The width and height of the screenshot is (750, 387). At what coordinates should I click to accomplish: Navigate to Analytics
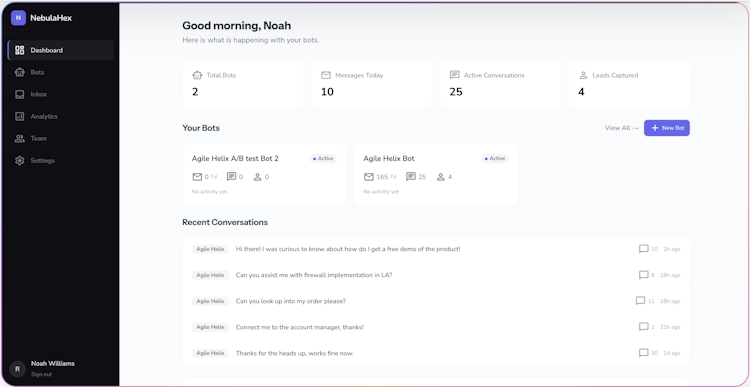click(x=61, y=116)
